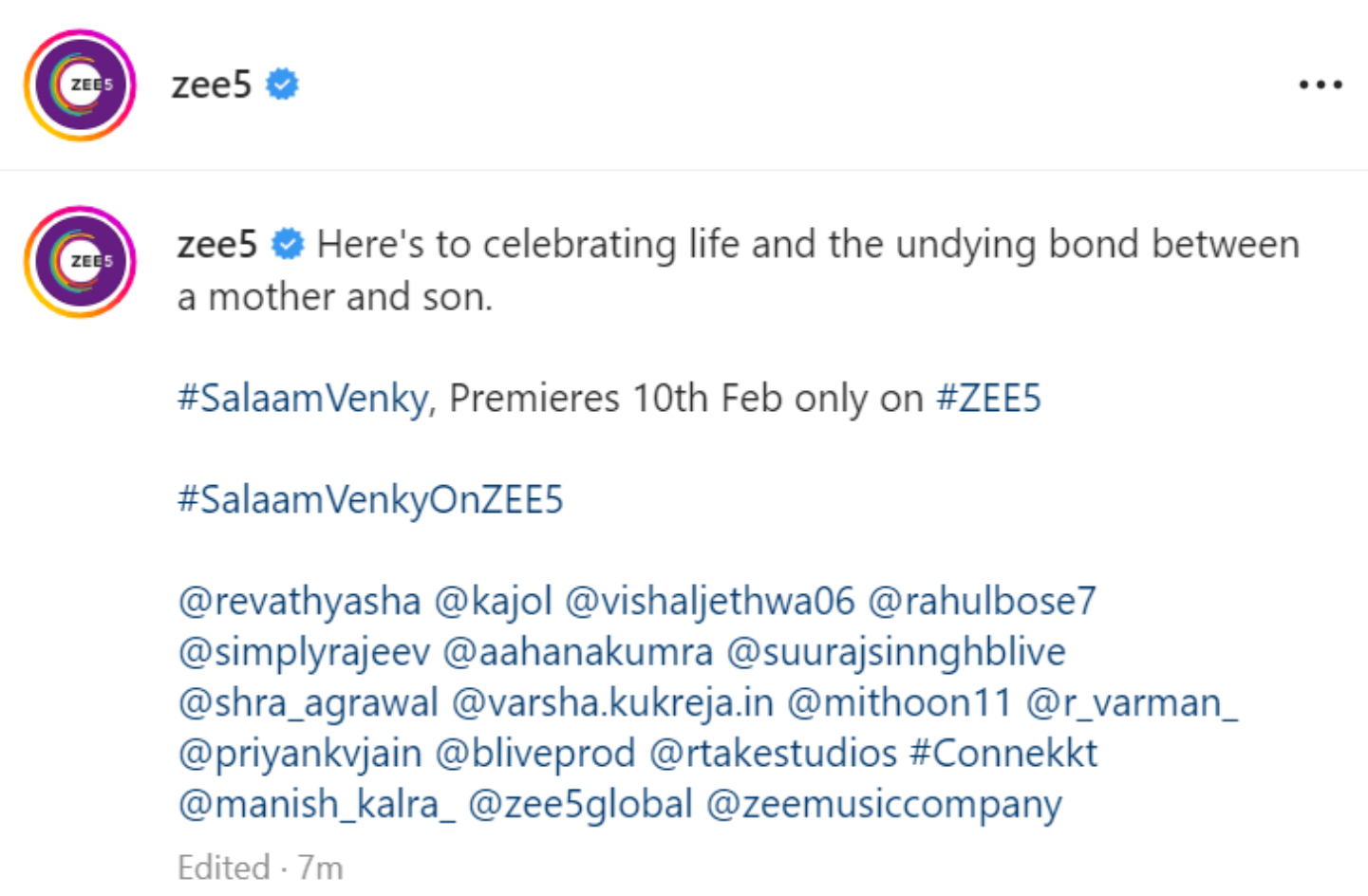Viewport: 1368px width, 896px height.
Task: Open the #SalaamVenky hashtag
Action: 304,399
